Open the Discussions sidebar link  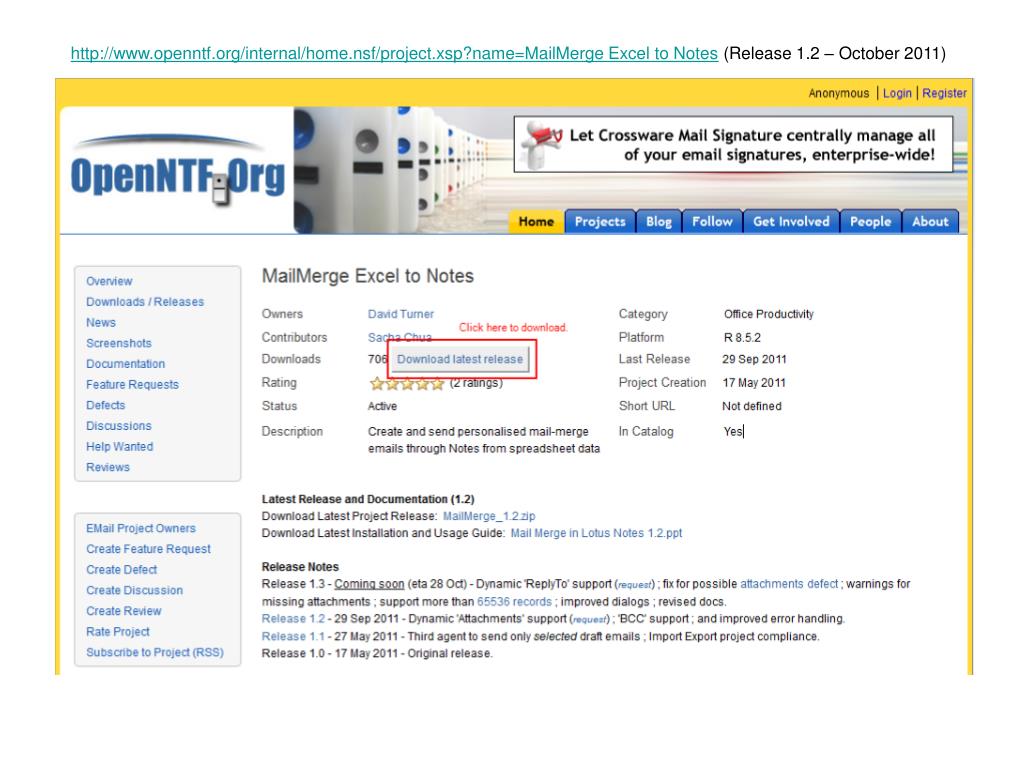click(x=119, y=426)
